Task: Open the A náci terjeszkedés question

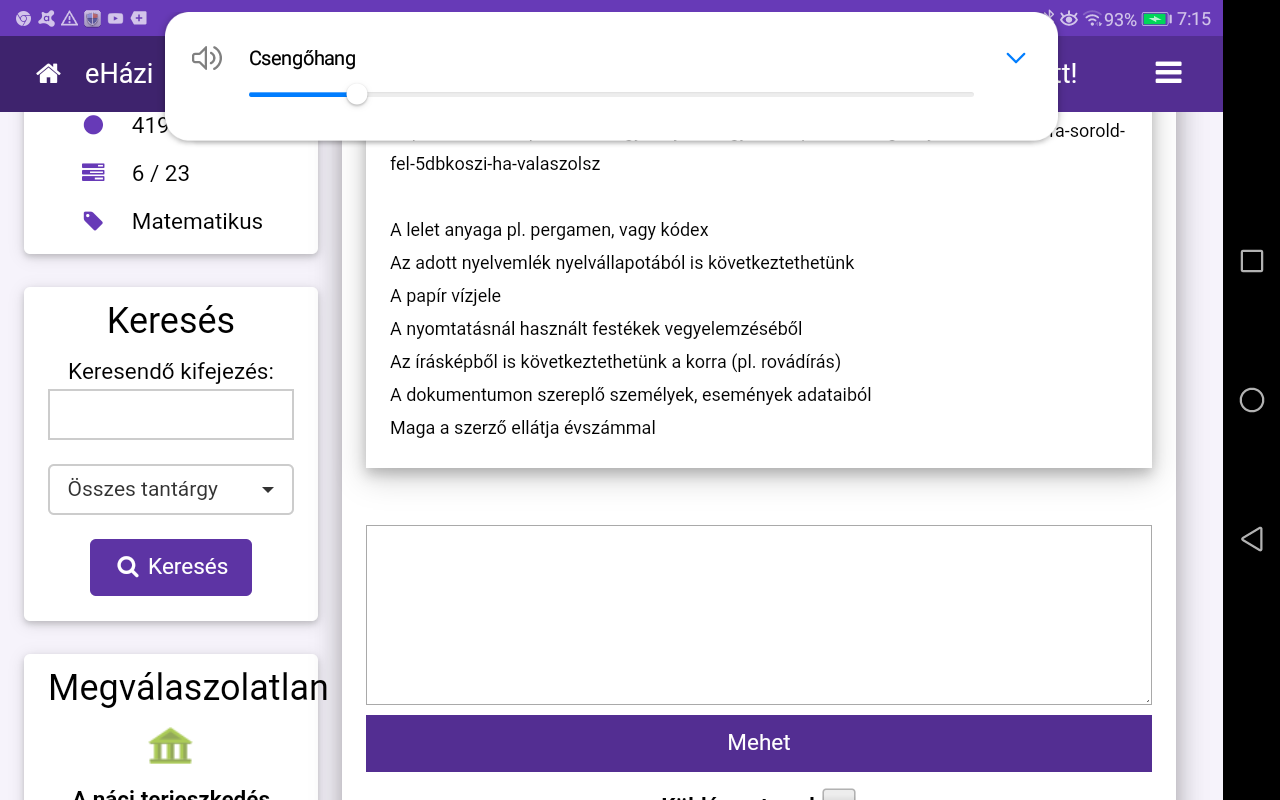Action: click(171, 794)
